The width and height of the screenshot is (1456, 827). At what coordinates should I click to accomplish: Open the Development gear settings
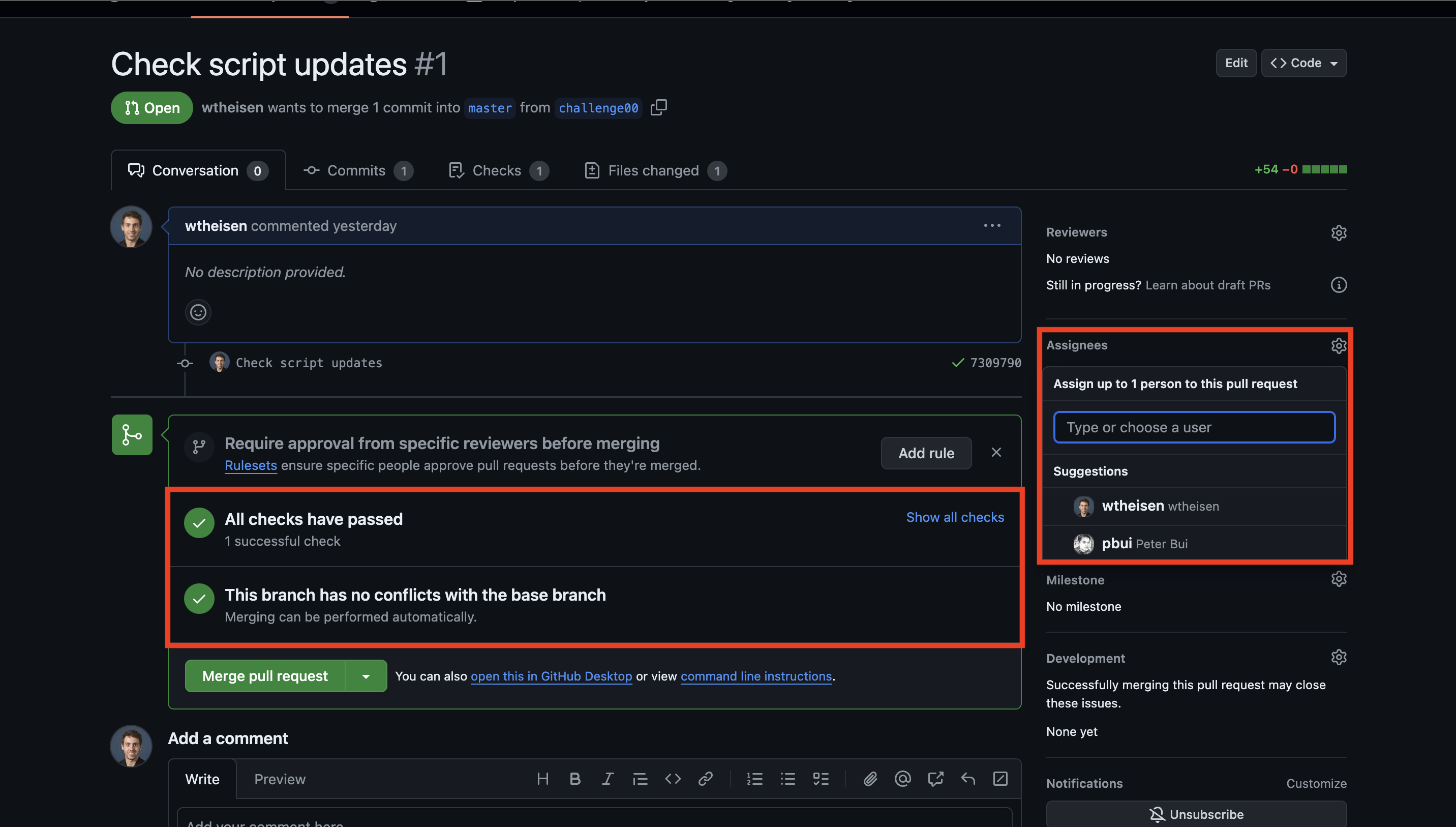click(x=1339, y=657)
